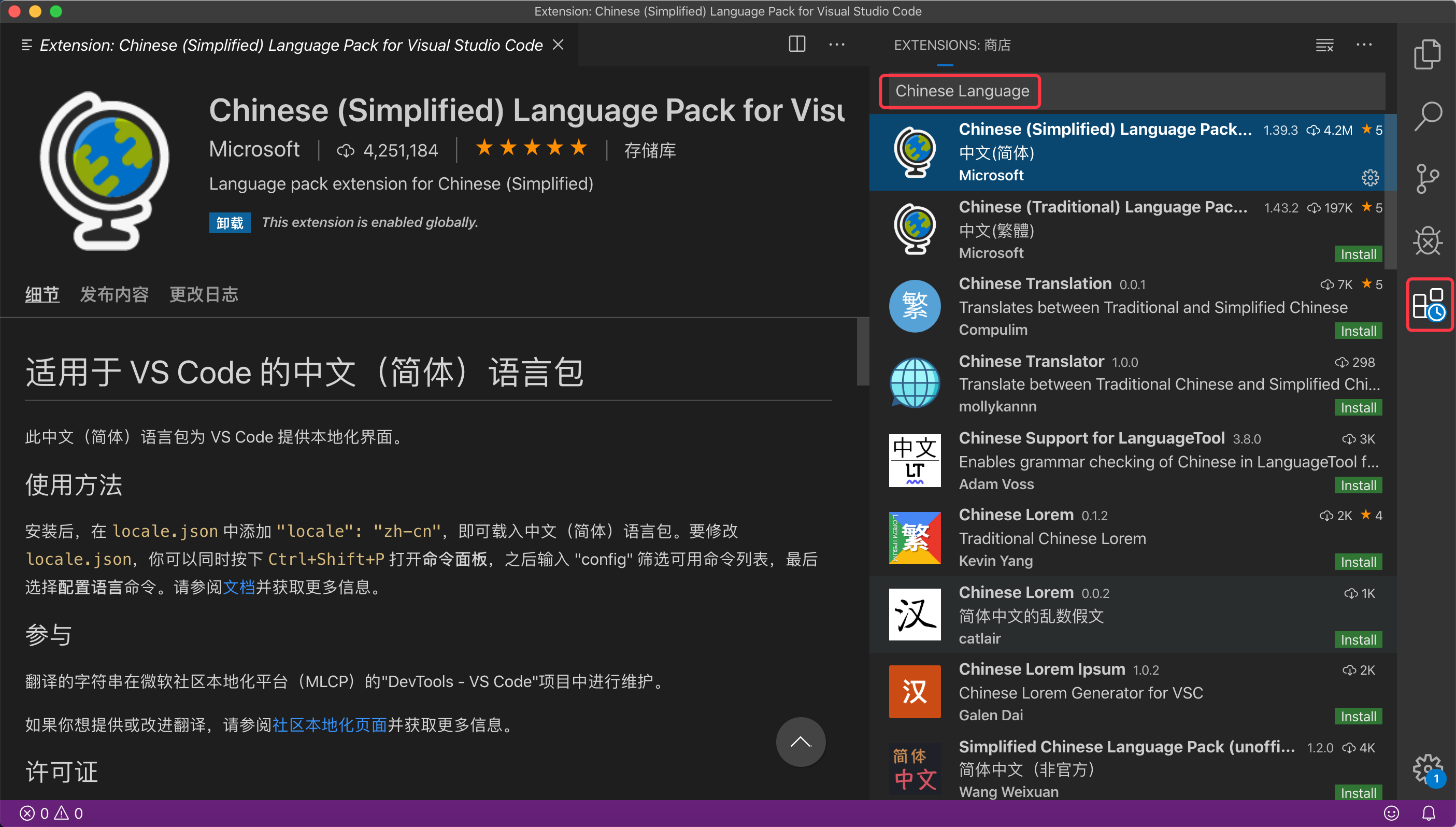The image size is (1456, 827).
Task: Click the split editor icon
Action: click(x=797, y=45)
